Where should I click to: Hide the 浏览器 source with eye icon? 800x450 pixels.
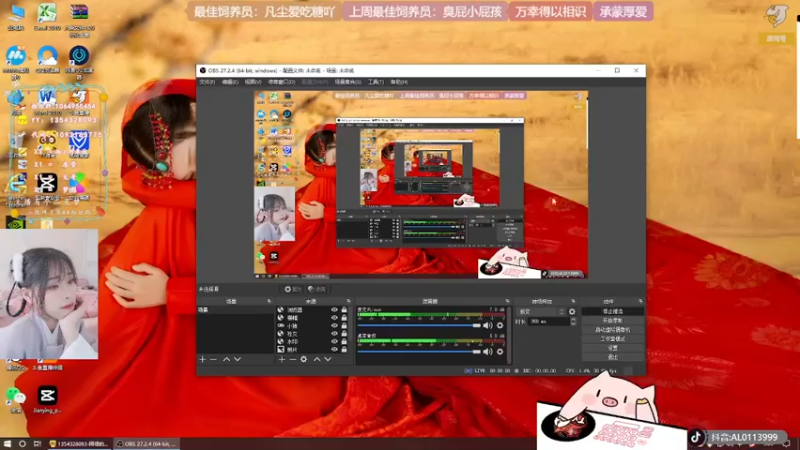(x=334, y=310)
